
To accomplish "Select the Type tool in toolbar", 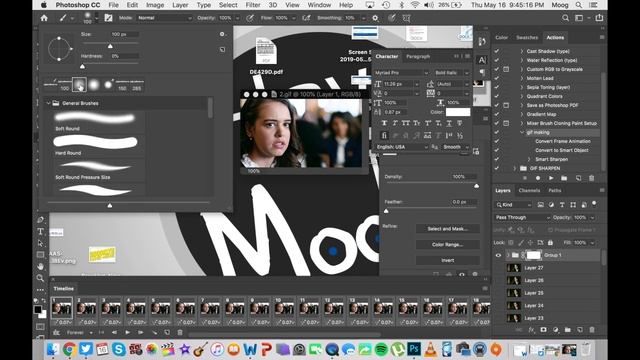I will tap(40, 231).
